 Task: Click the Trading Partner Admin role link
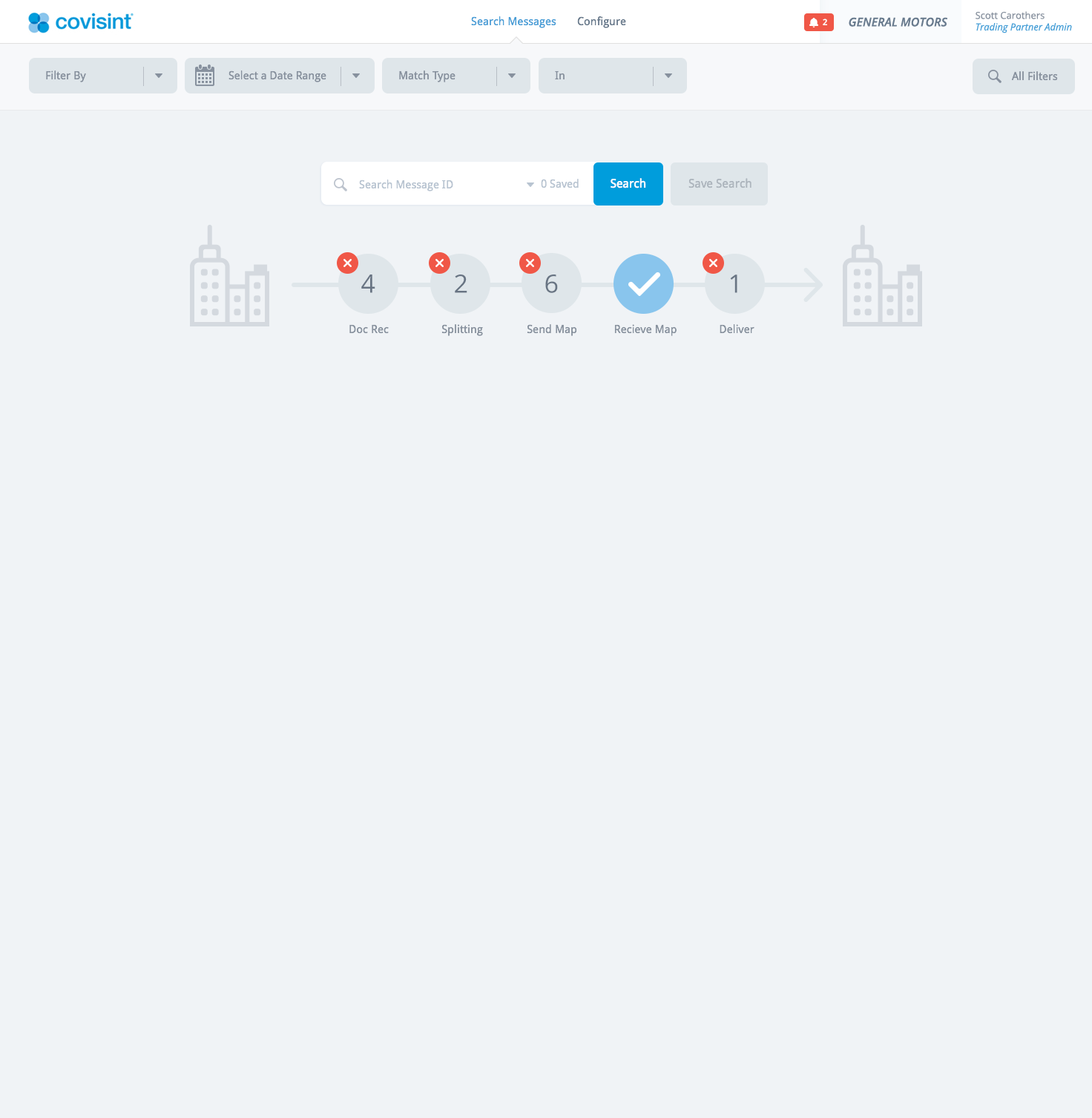[1024, 27]
